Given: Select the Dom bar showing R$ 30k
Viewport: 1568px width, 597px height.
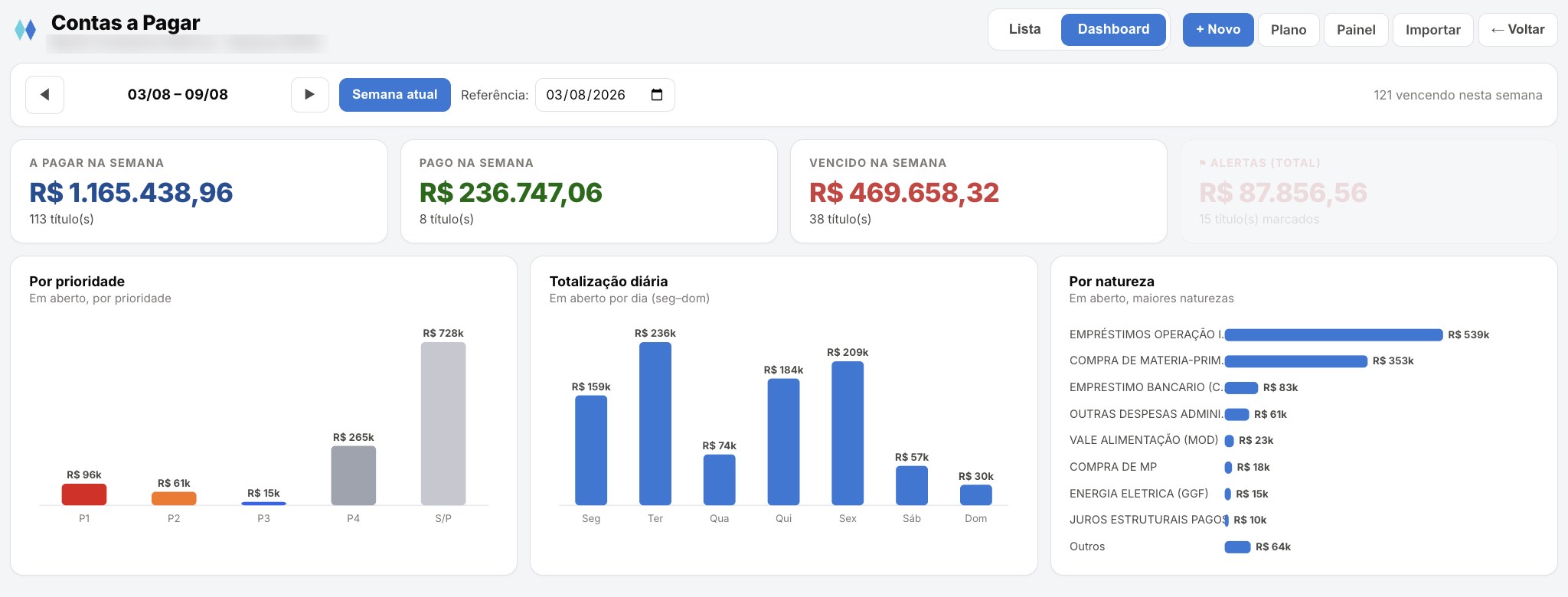Looking at the screenshot, I should [x=976, y=495].
